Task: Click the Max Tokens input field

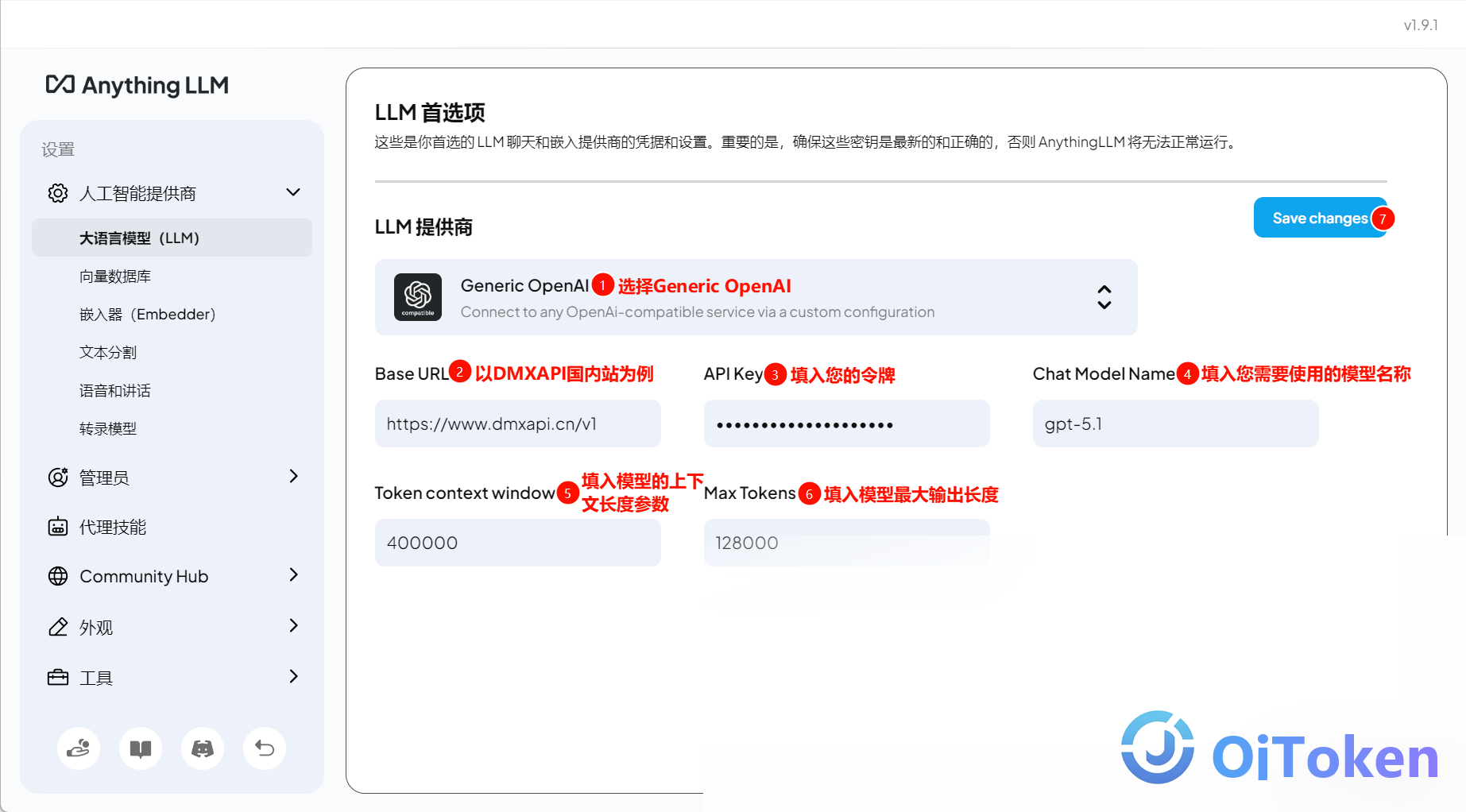Action: click(847, 543)
